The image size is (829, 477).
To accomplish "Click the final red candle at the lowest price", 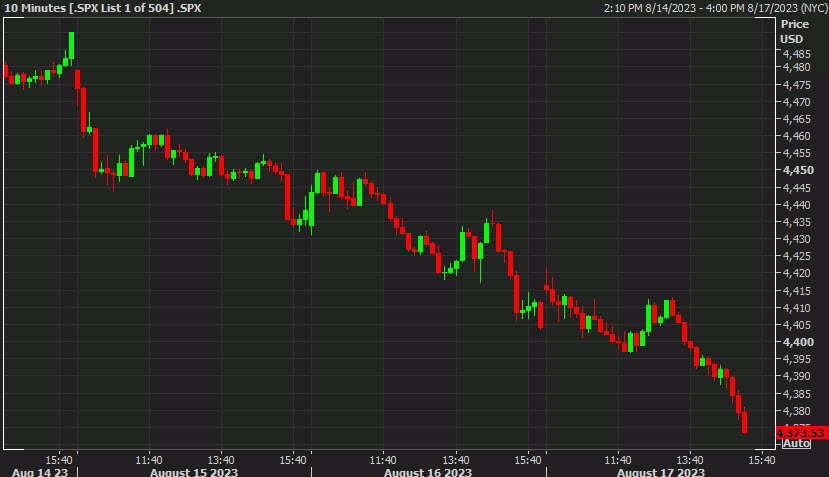I will 745,421.
